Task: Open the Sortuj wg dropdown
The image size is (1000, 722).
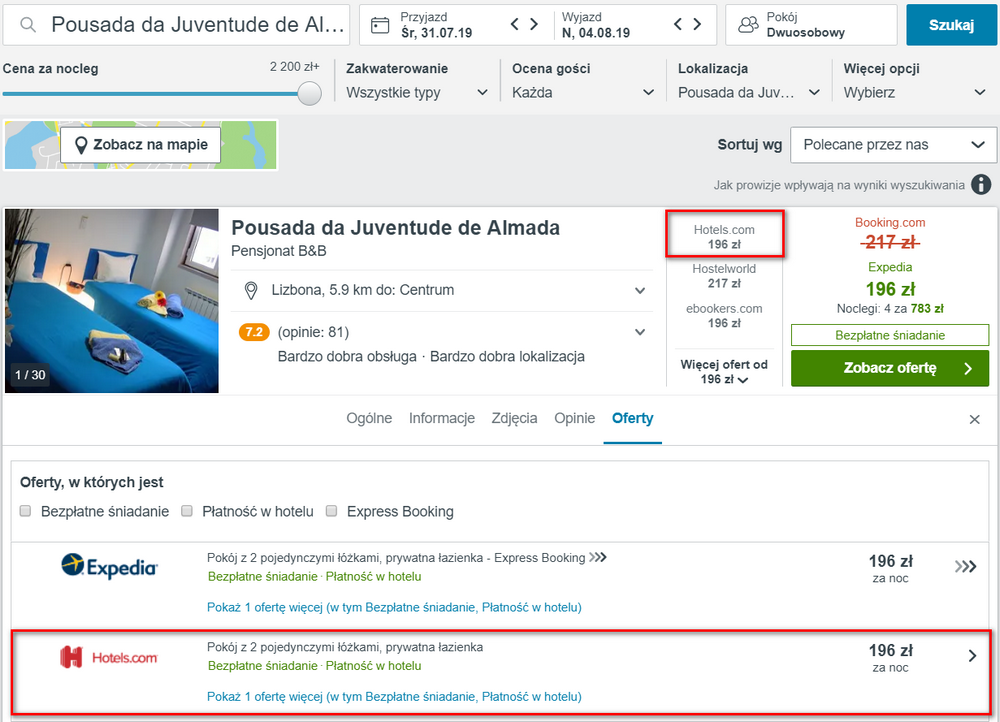Action: click(x=893, y=145)
